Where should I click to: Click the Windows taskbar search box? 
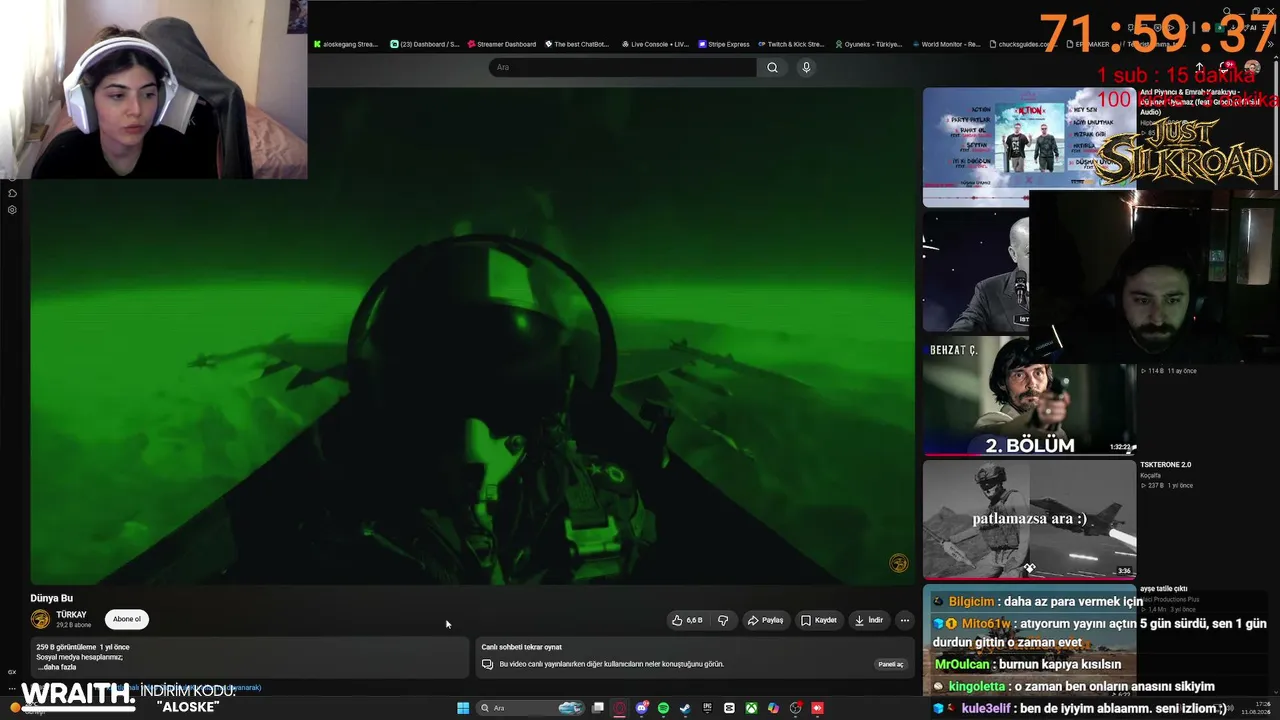530,708
